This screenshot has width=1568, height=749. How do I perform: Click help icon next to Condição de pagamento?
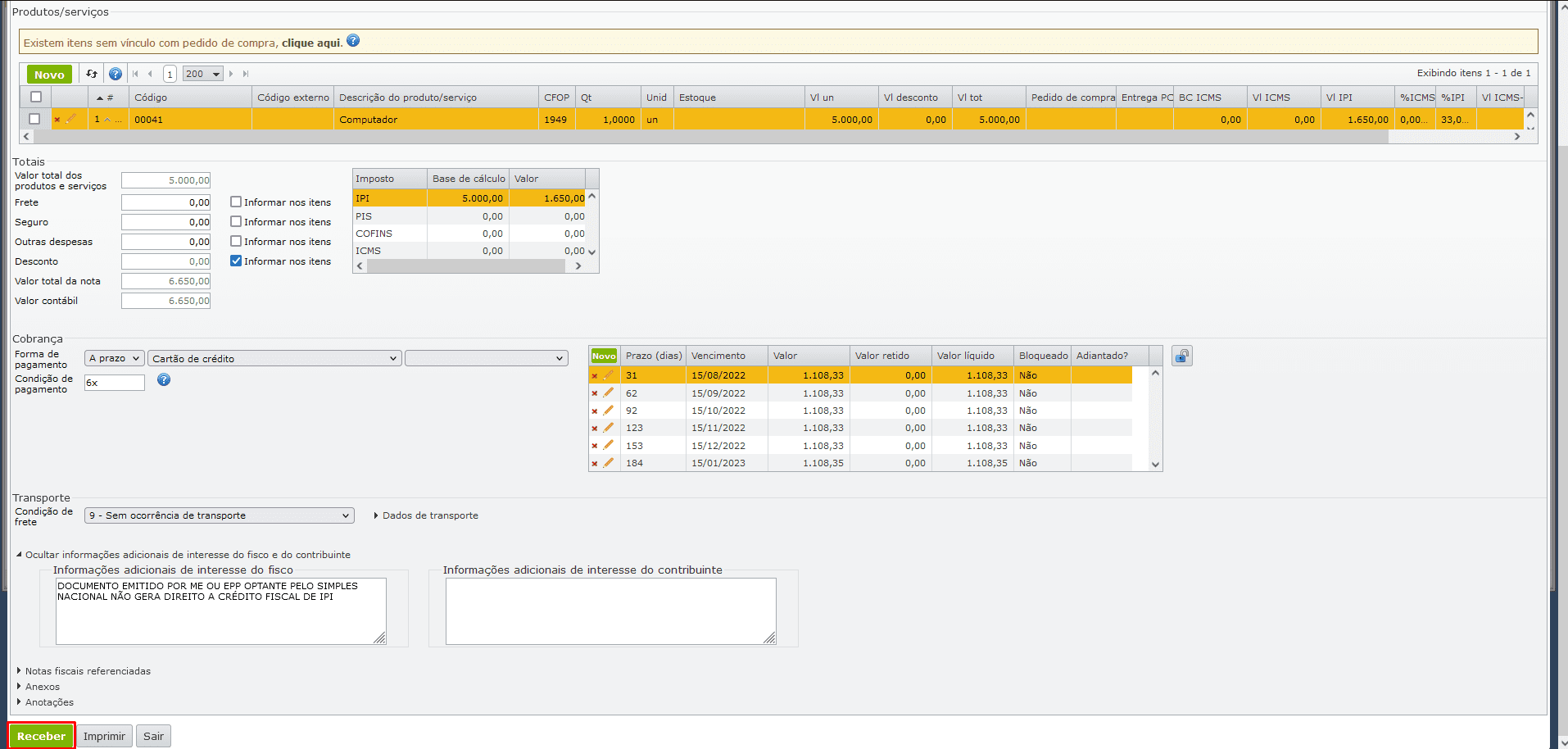click(164, 379)
